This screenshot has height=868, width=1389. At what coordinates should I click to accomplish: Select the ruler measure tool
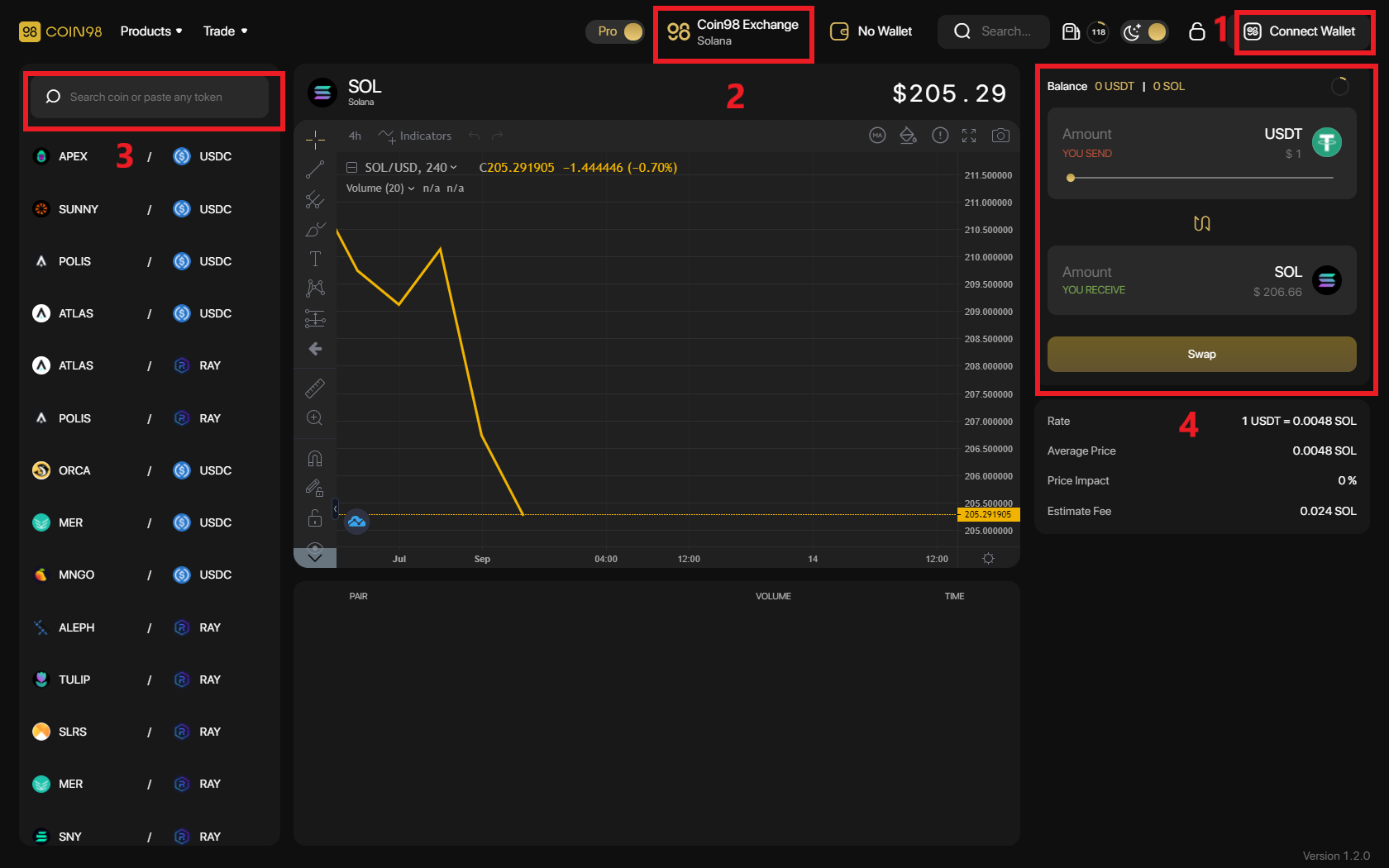tap(315, 388)
